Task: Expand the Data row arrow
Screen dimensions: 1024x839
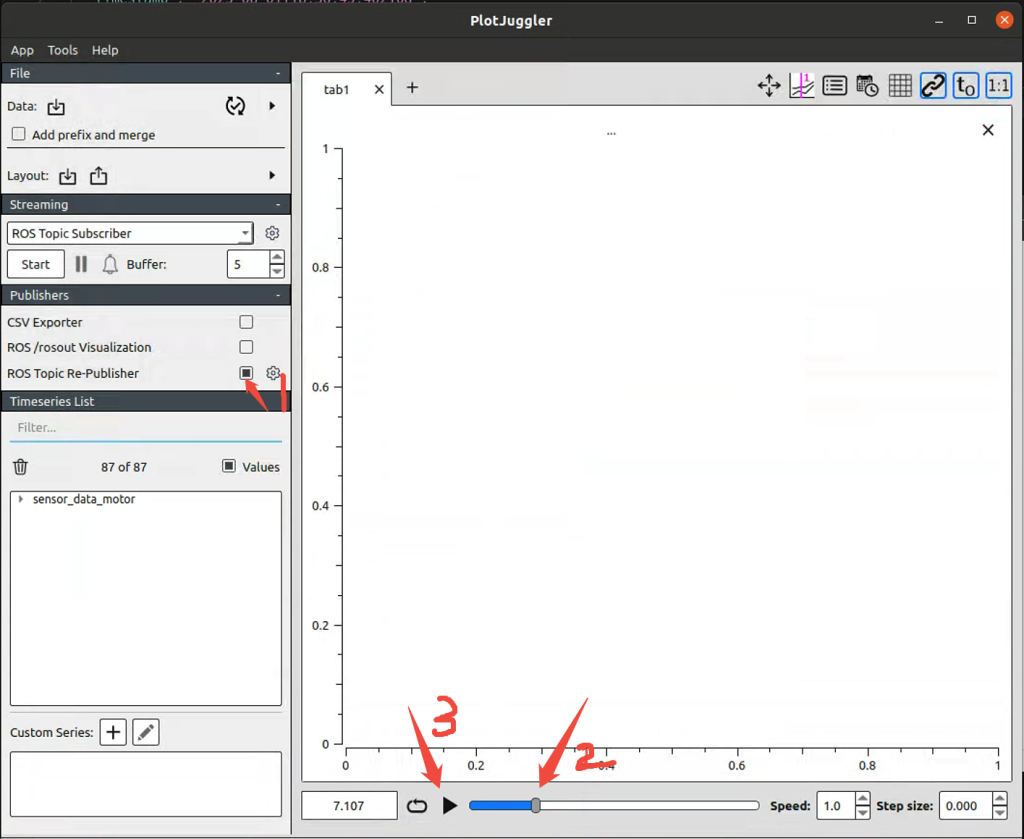Action: tap(272, 106)
